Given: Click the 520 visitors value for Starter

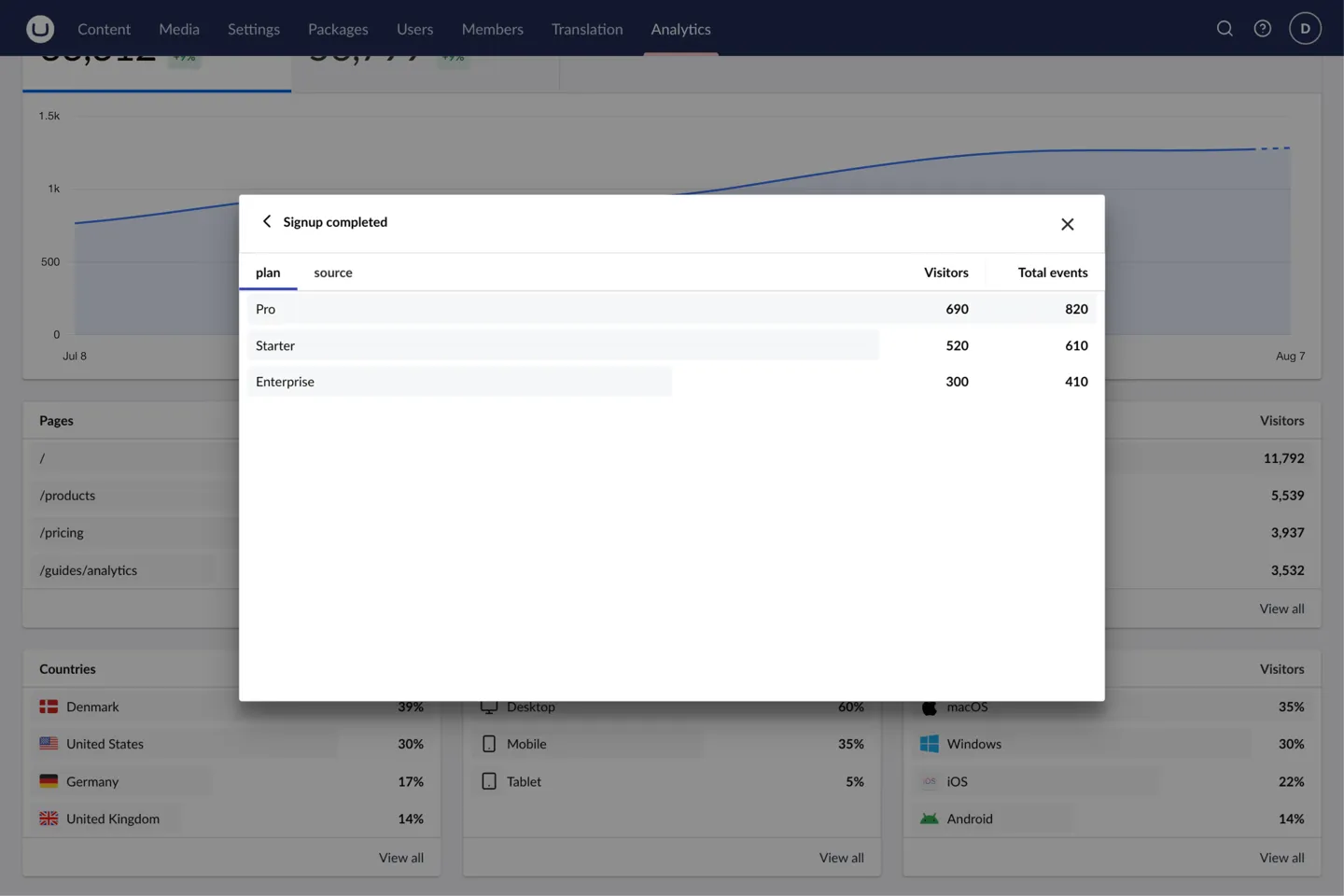Looking at the screenshot, I should click(957, 345).
